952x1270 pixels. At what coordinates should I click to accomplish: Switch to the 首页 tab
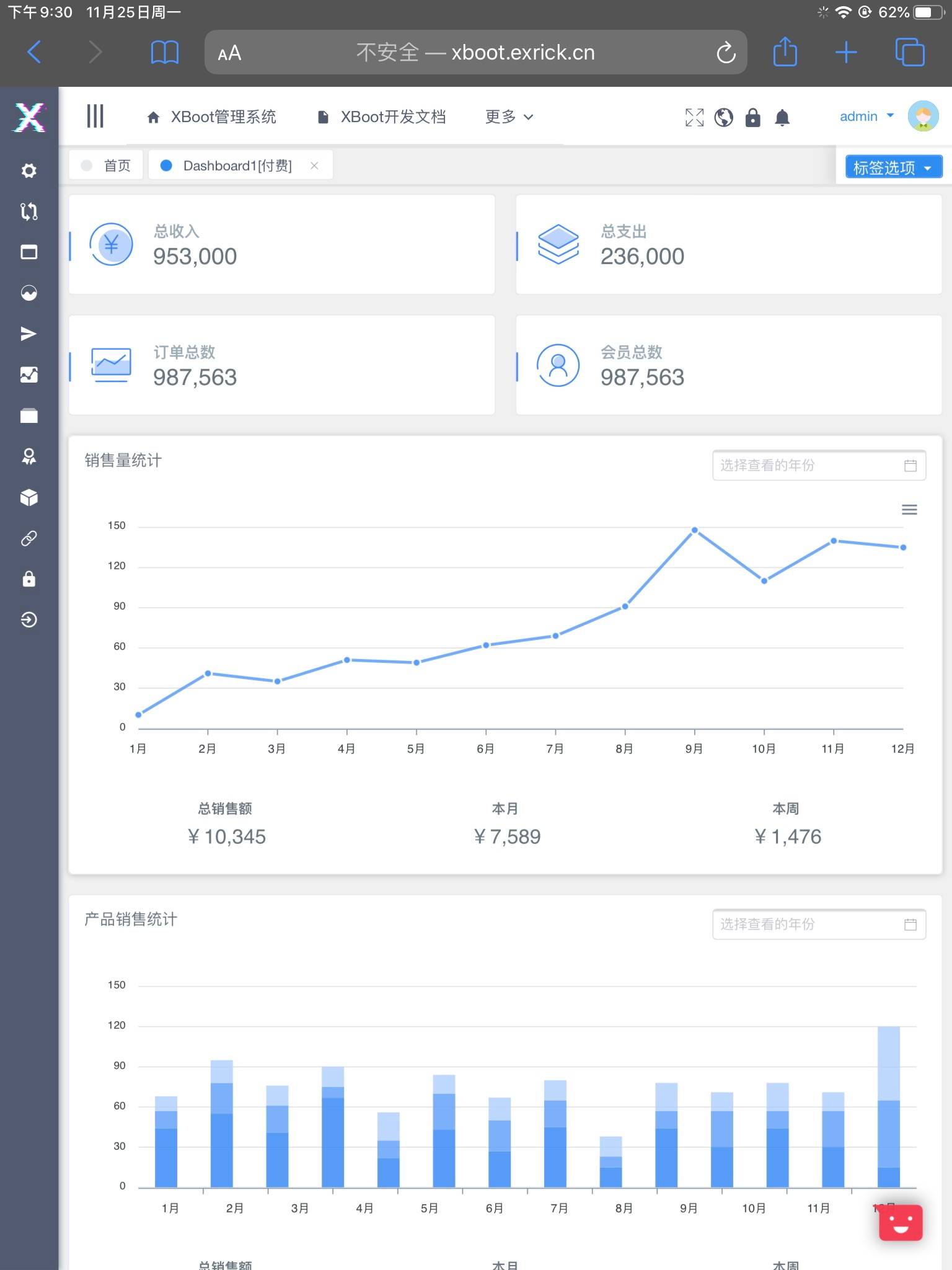click(106, 166)
